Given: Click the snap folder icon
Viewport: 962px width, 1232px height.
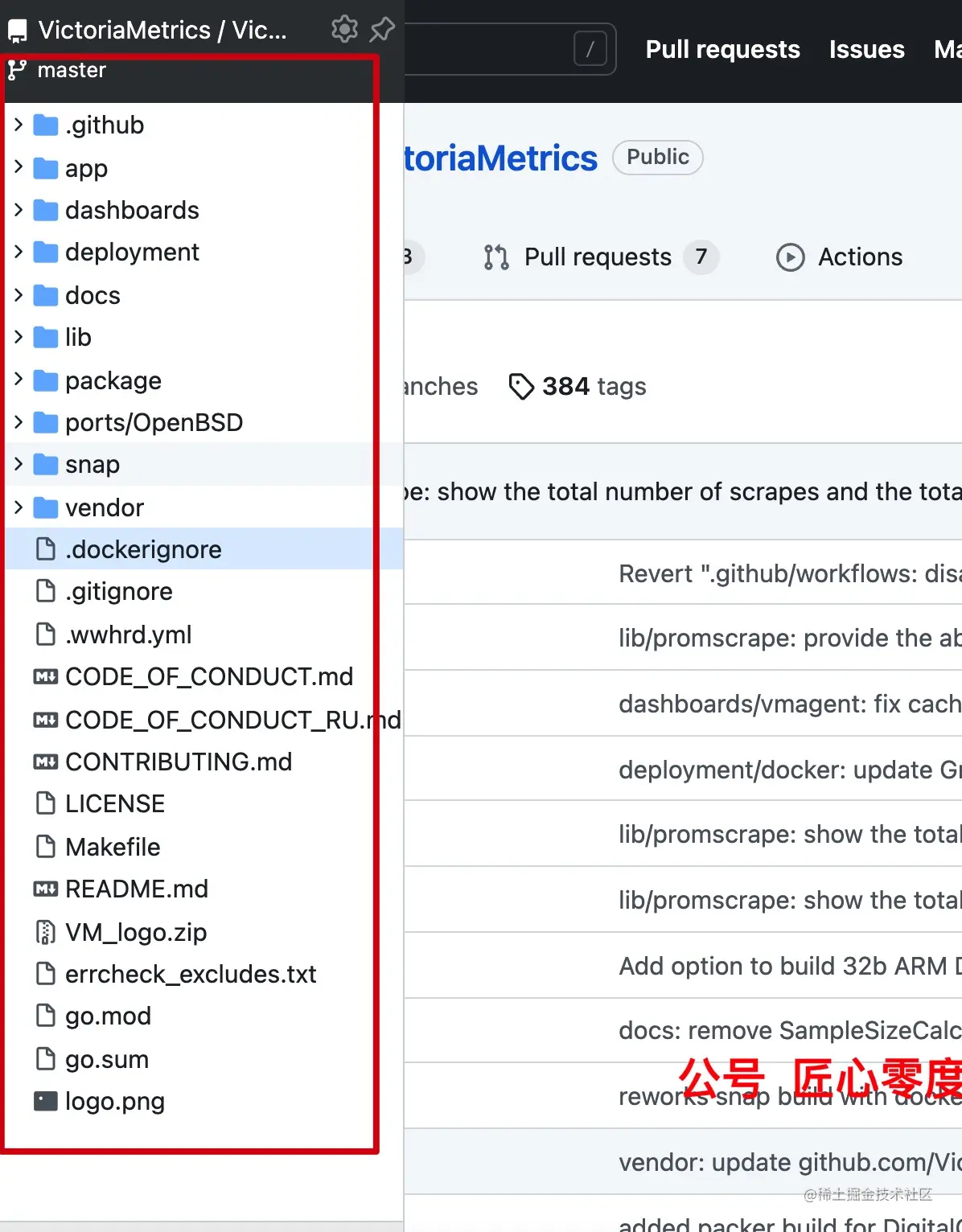Looking at the screenshot, I should point(46,464).
